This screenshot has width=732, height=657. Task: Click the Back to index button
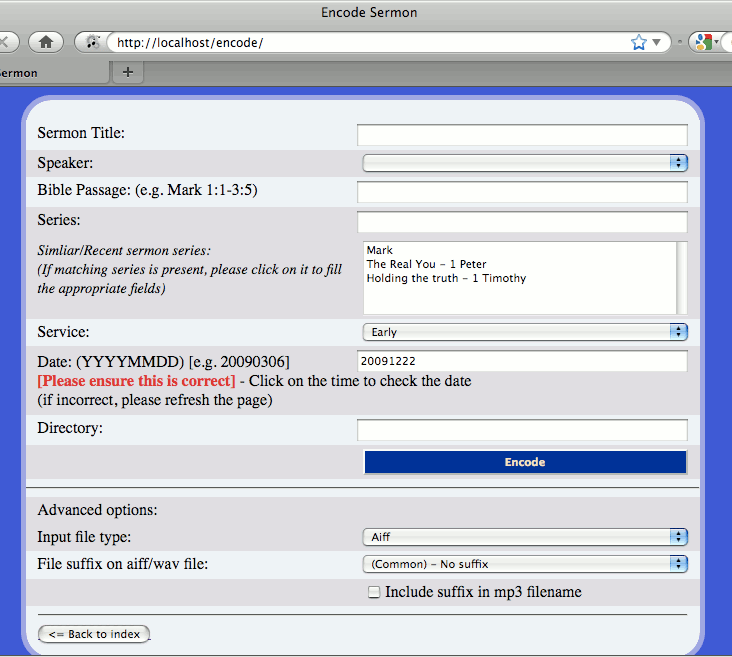94,634
